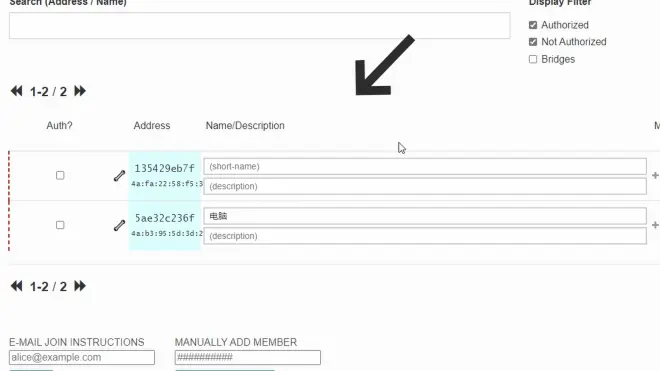Go to next page using top pager arrows
Image resolution: width=660 pixels, height=371 pixels.
(80, 91)
